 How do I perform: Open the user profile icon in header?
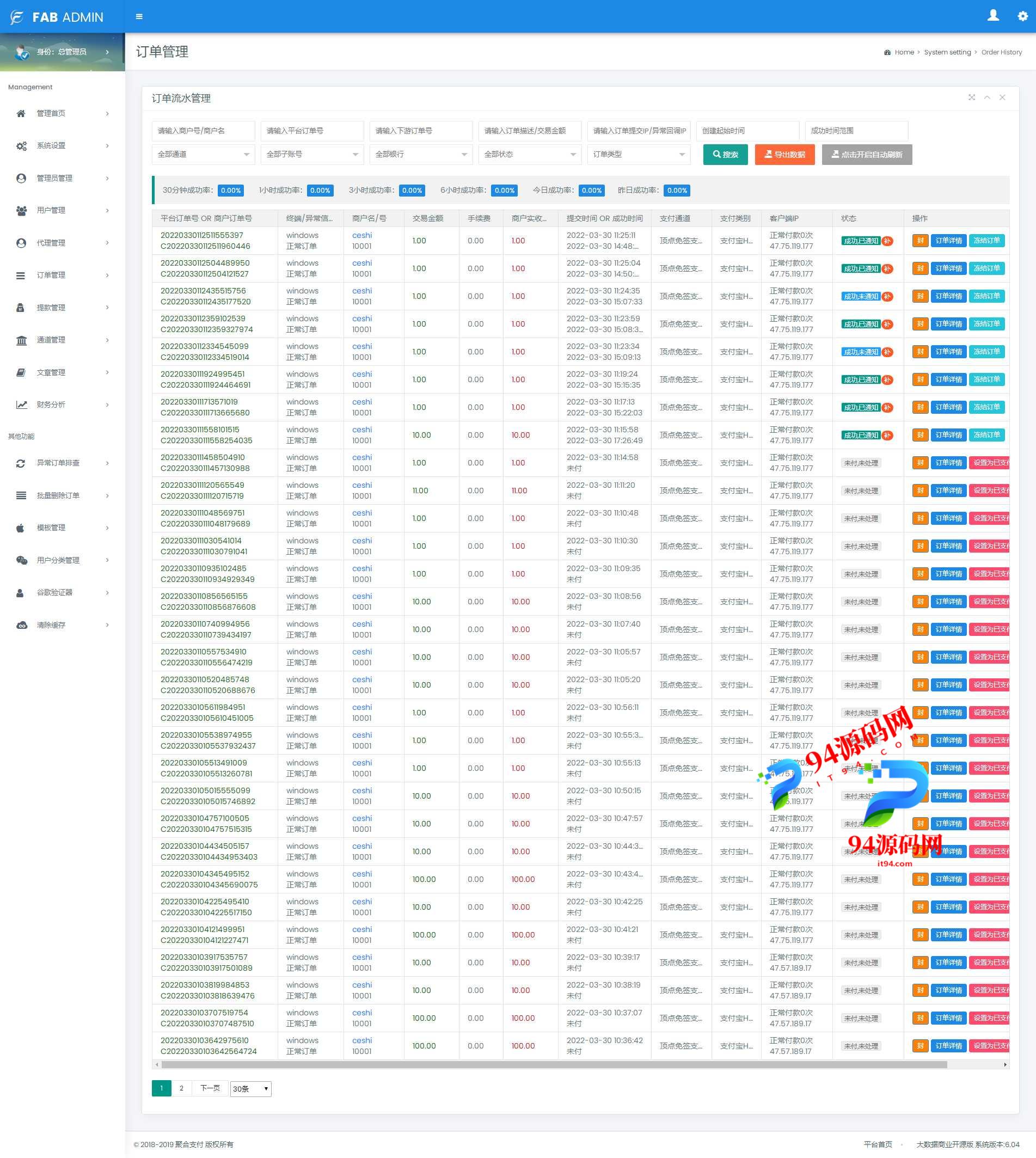(993, 15)
